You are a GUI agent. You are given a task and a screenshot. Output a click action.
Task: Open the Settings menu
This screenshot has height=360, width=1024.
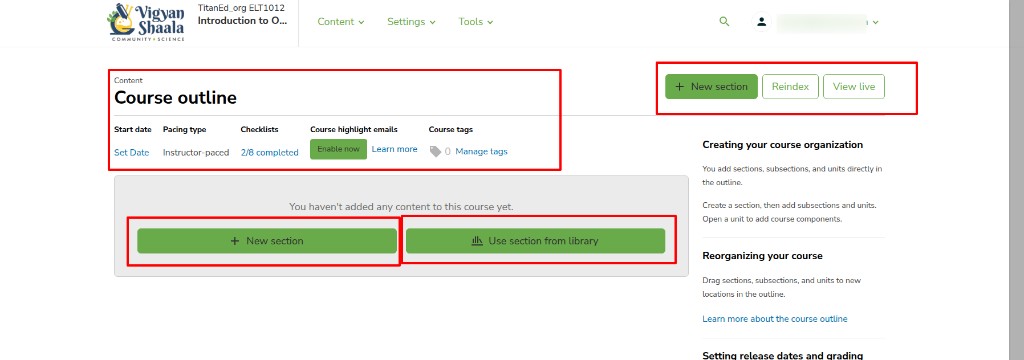[x=411, y=22]
